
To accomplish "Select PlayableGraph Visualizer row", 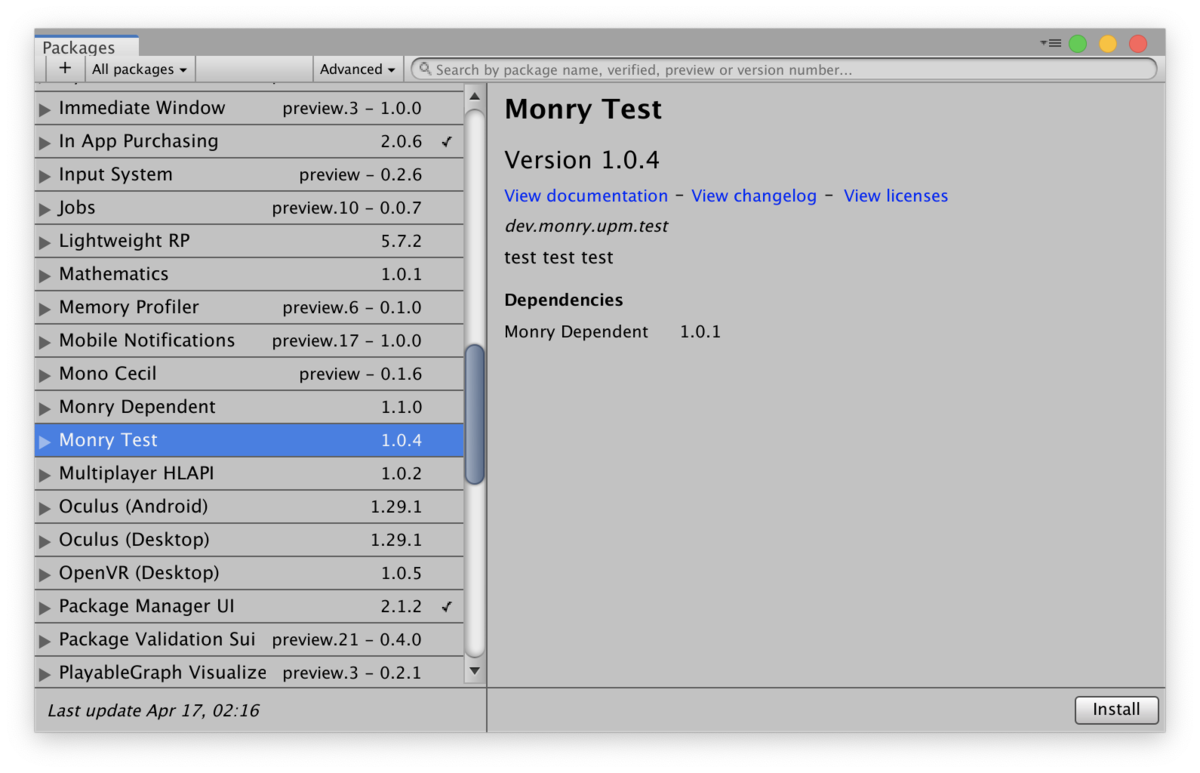I will (x=249, y=672).
